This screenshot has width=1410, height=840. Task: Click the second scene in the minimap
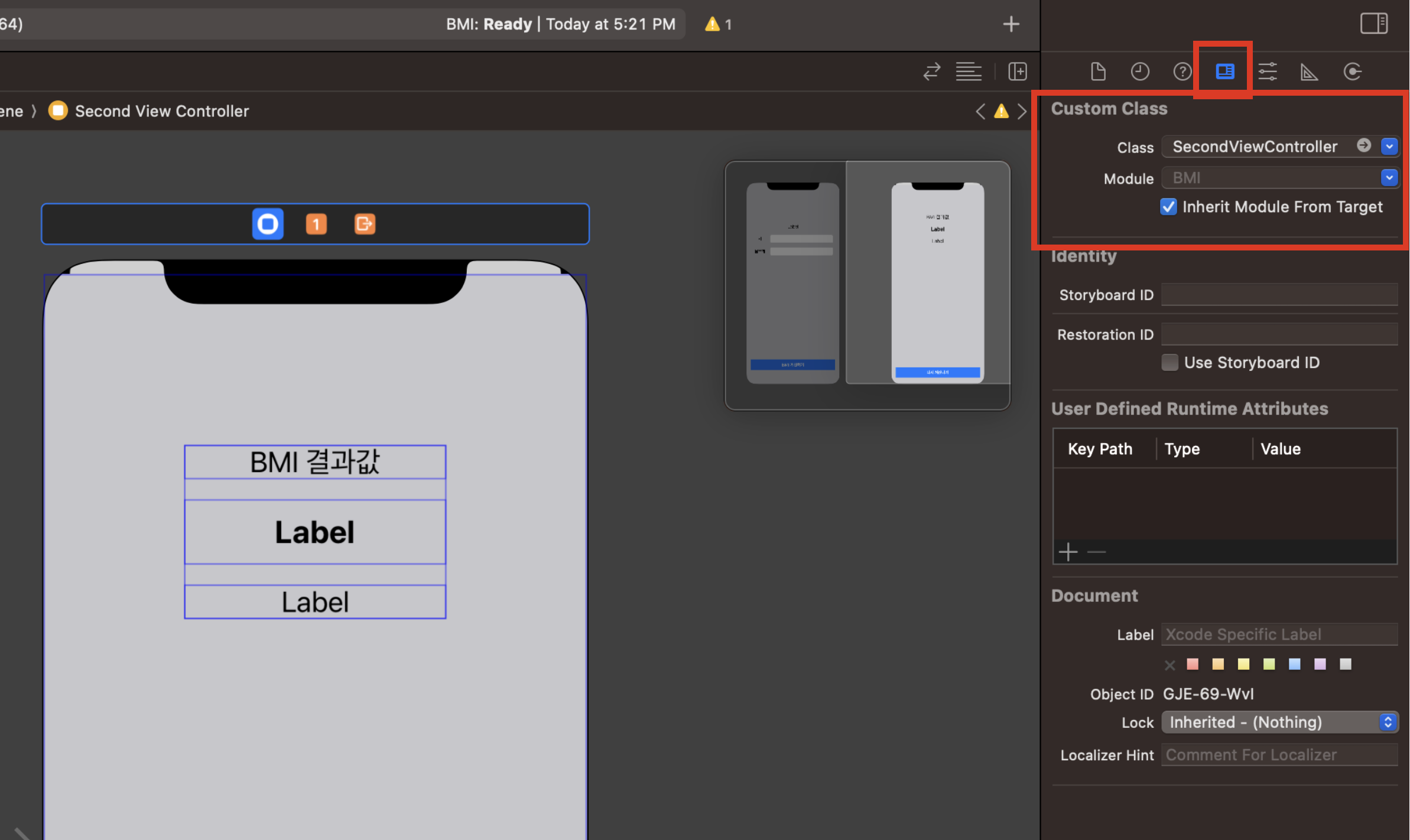(937, 283)
